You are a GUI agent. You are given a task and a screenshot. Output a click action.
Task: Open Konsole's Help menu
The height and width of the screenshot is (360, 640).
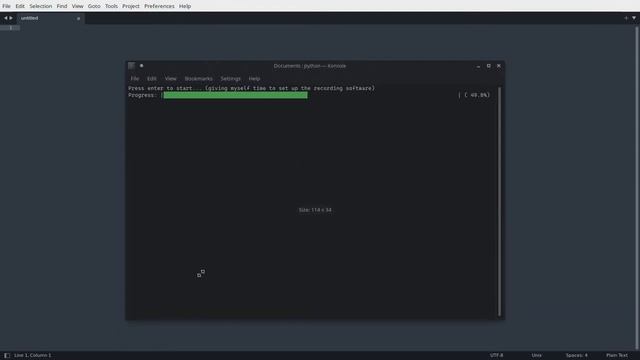pyautogui.click(x=254, y=78)
